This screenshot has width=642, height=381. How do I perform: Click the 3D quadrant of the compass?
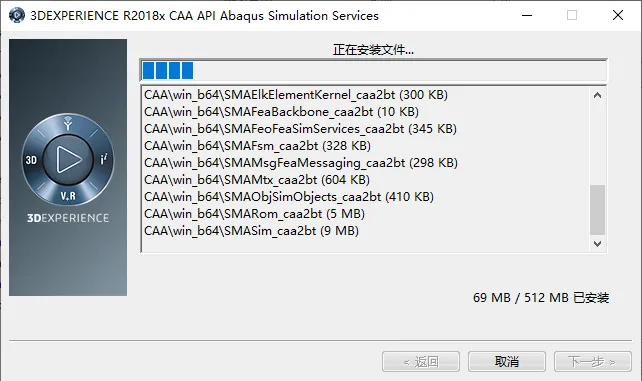coord(32,160)
